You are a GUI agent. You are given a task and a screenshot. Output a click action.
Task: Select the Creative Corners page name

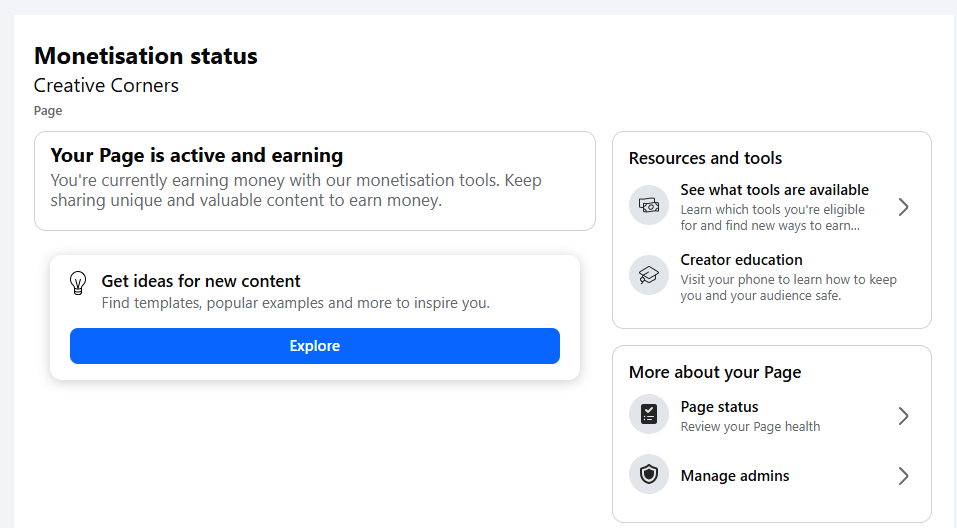tap(106, 86)
